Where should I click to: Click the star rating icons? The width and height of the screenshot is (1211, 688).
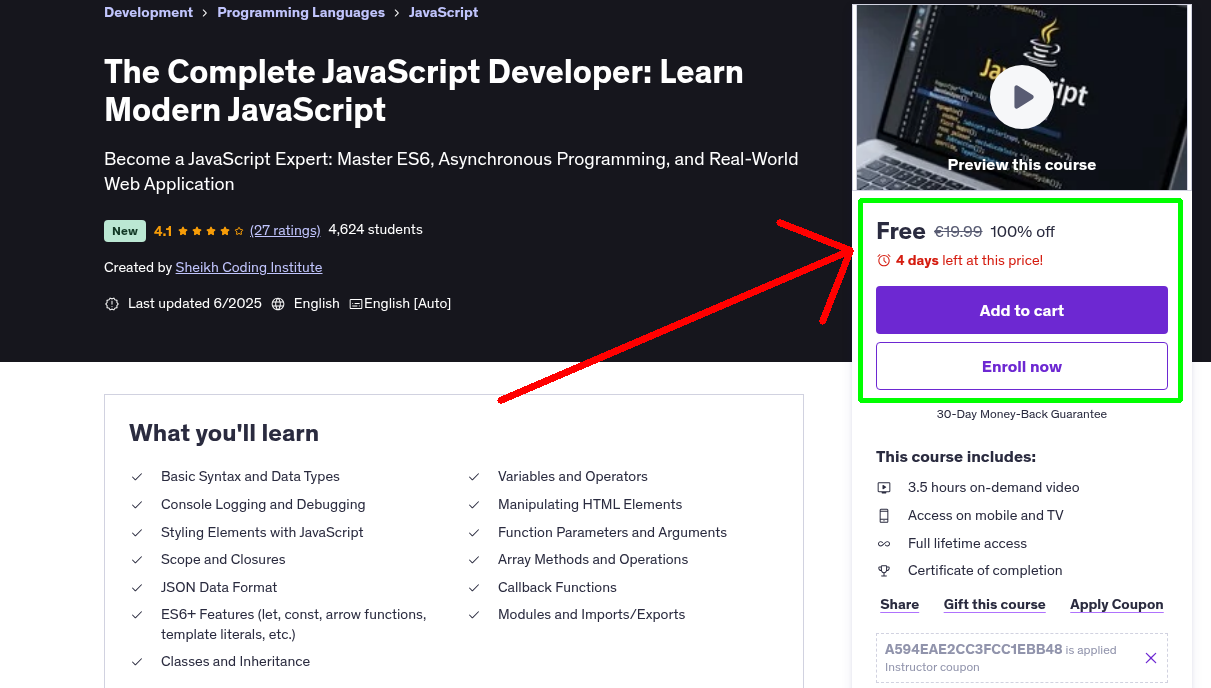[x=211, y=231]
